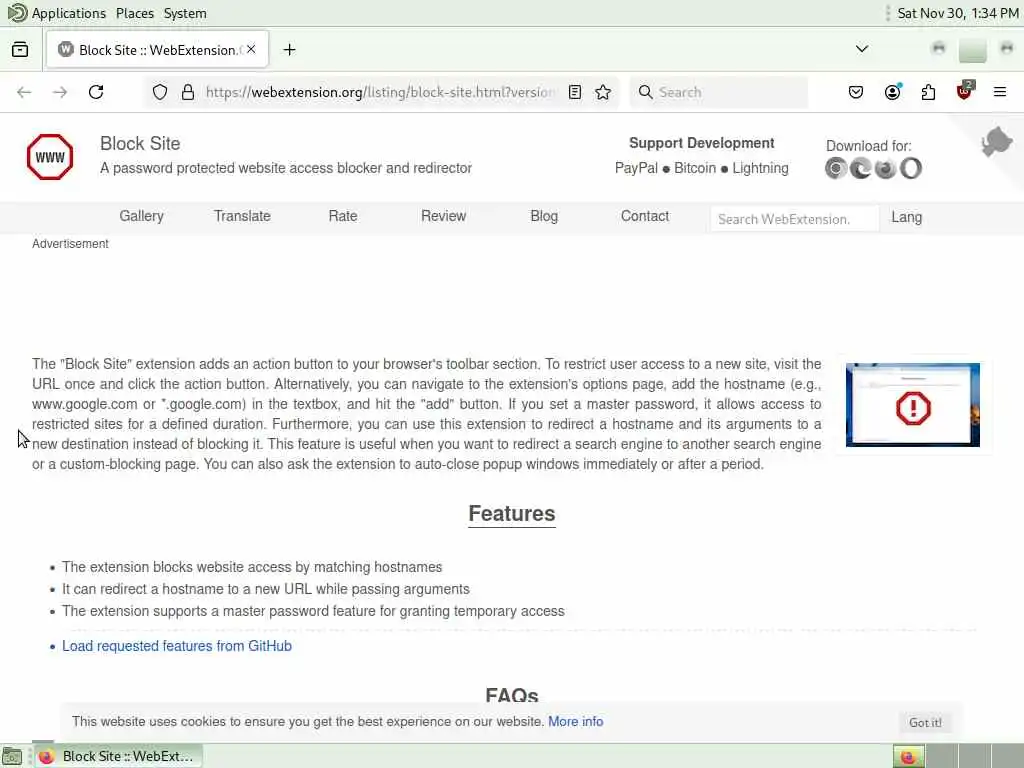The width and height of the screenshot is (1024, 768).
Task: Go back to the previous page
Action: (x=24, y=92)
